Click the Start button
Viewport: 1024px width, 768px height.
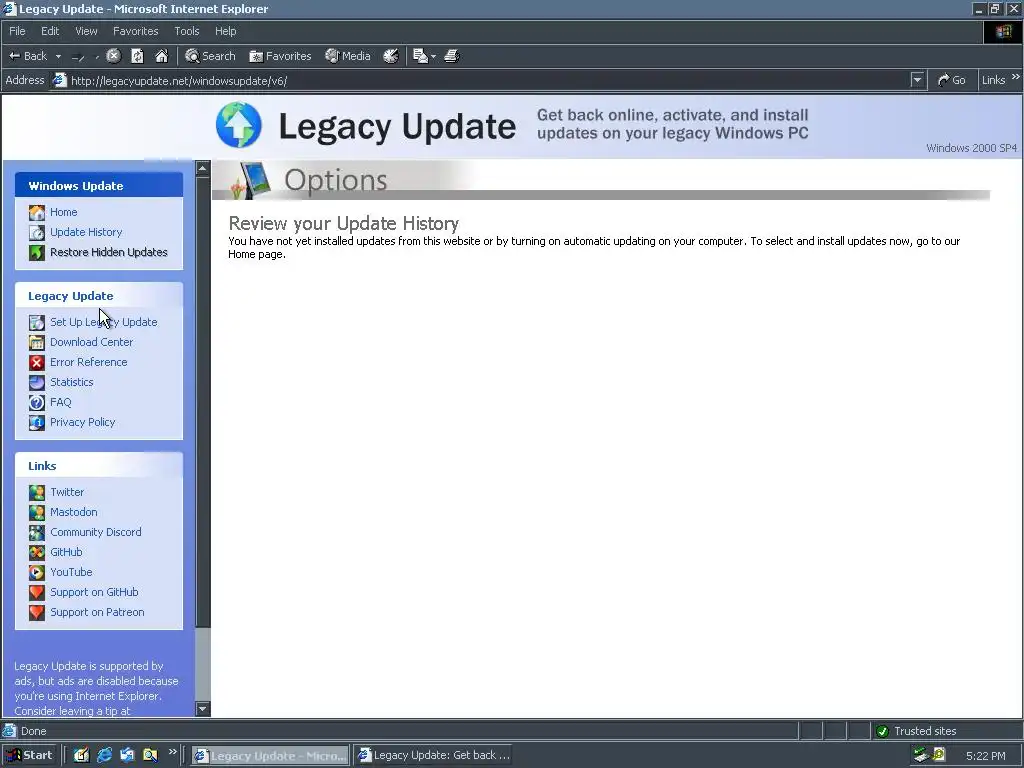(x=31, y=756)
